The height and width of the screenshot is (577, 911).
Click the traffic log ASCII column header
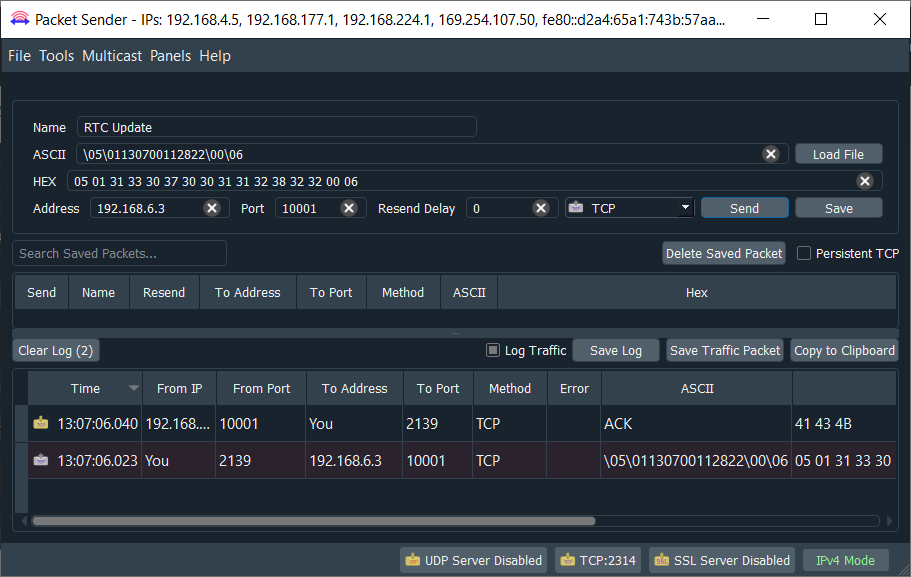[x=697, y=388]
